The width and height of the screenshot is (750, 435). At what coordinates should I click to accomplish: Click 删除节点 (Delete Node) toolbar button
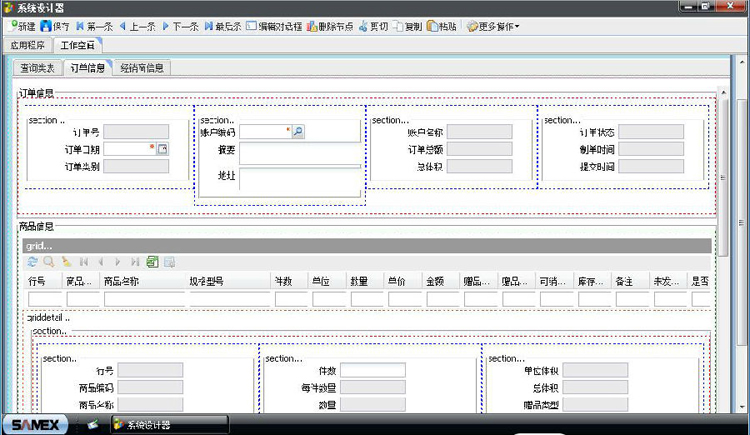coord(330,26)
